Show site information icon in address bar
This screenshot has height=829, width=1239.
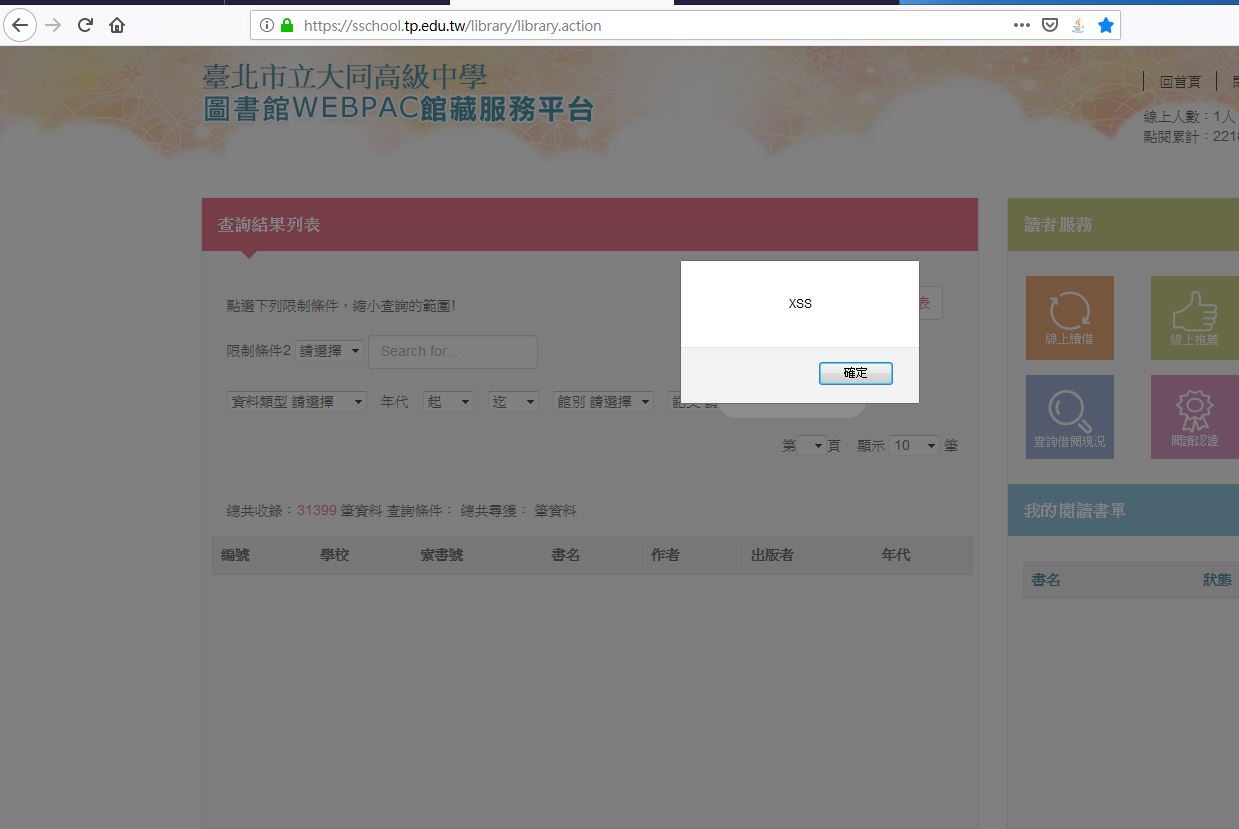[x=267, y=26]
